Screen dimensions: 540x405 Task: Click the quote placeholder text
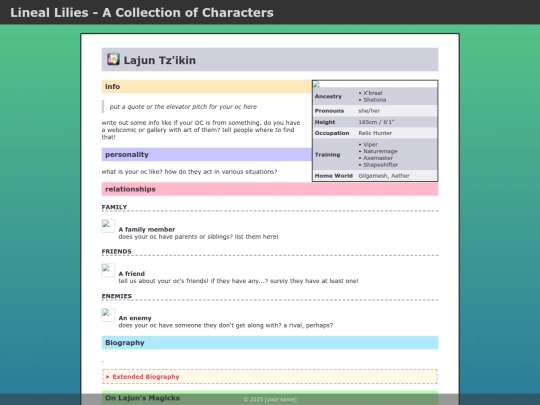(183, 107)
